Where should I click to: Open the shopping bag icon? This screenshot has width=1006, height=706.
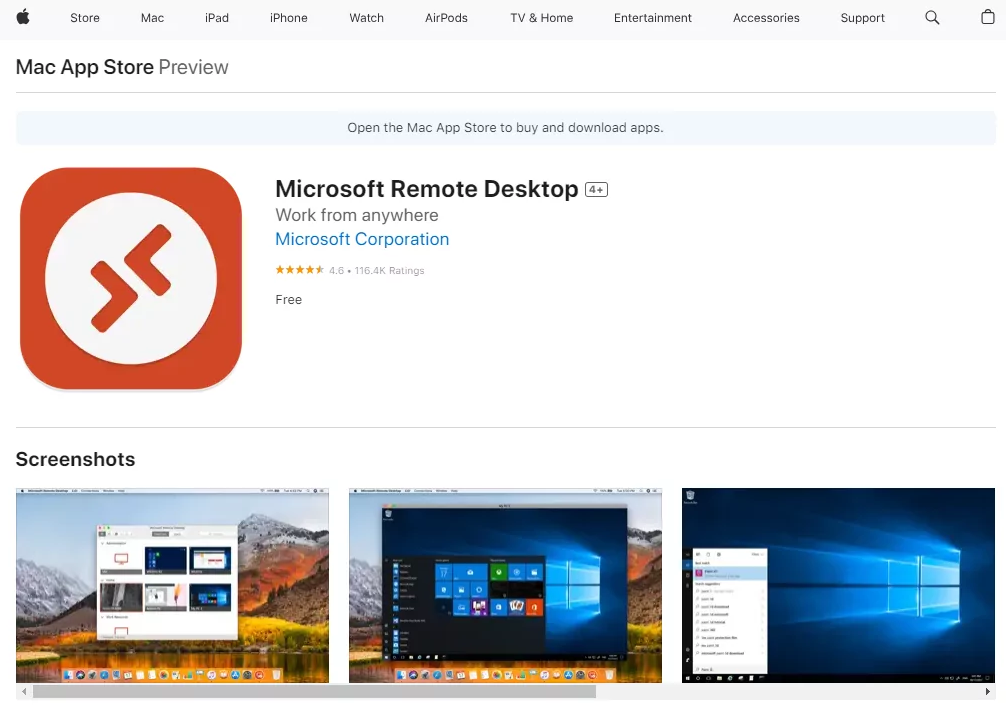987,17
